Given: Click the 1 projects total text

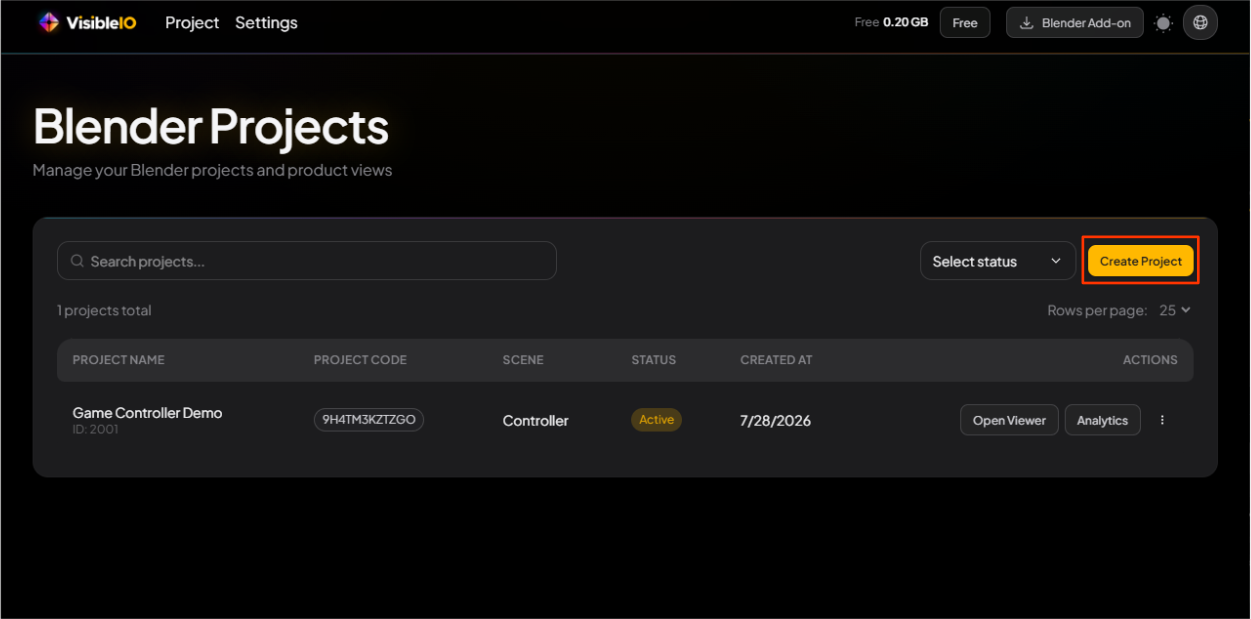Looking at the screenshot, I should tap(104, 311).
